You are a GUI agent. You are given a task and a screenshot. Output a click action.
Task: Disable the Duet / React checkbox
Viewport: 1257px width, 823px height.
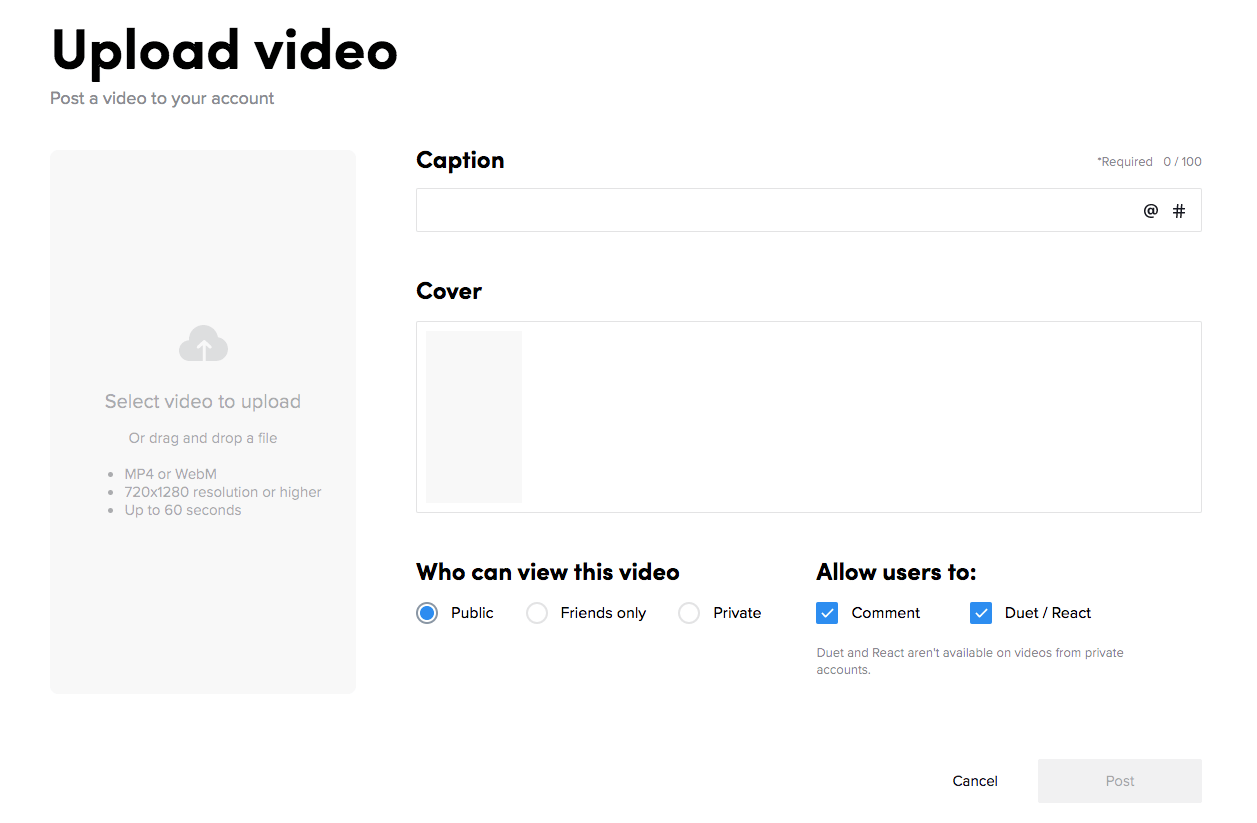(x=981, y=613)
